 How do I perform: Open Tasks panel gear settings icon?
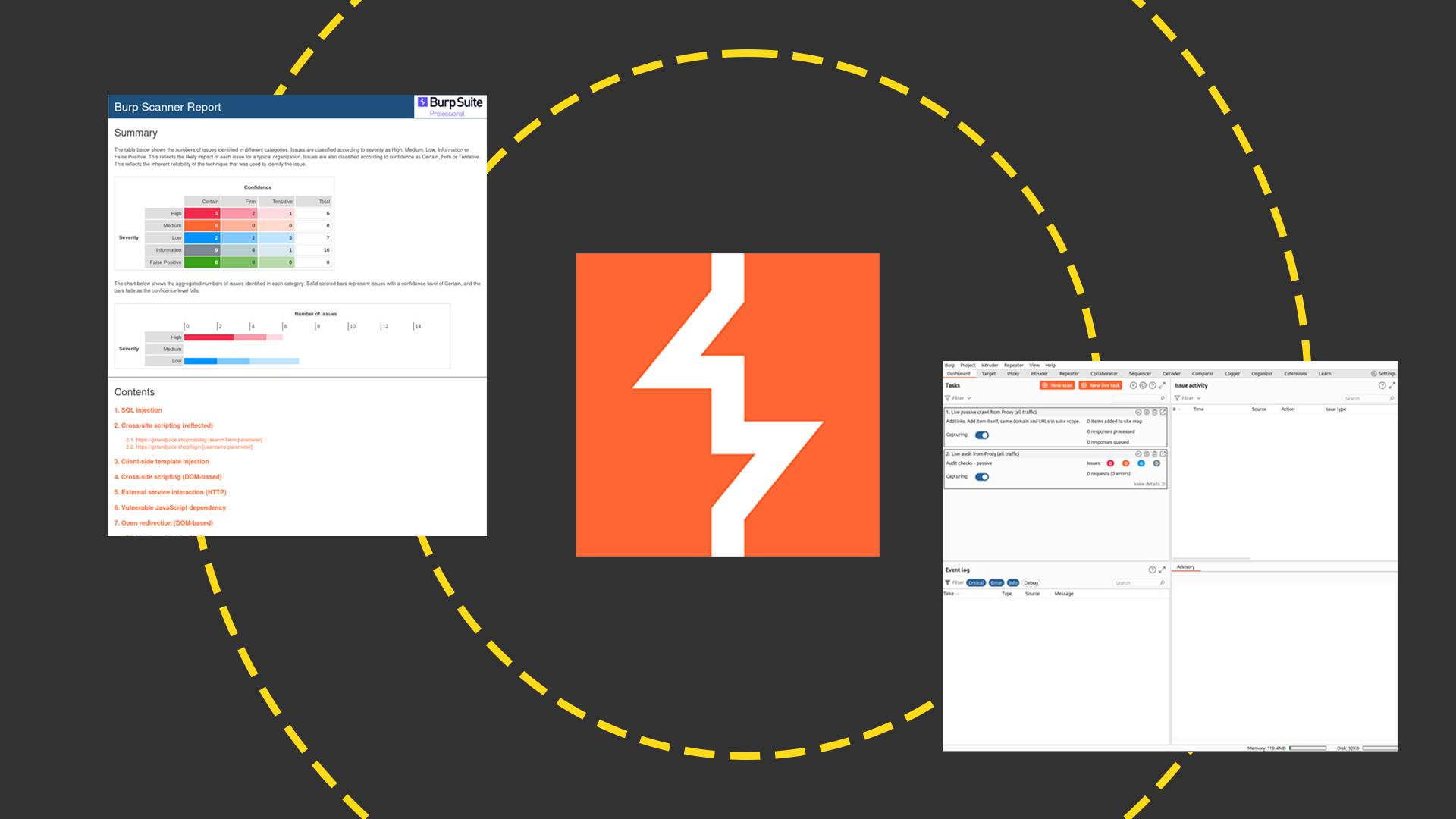(1143, 385)
